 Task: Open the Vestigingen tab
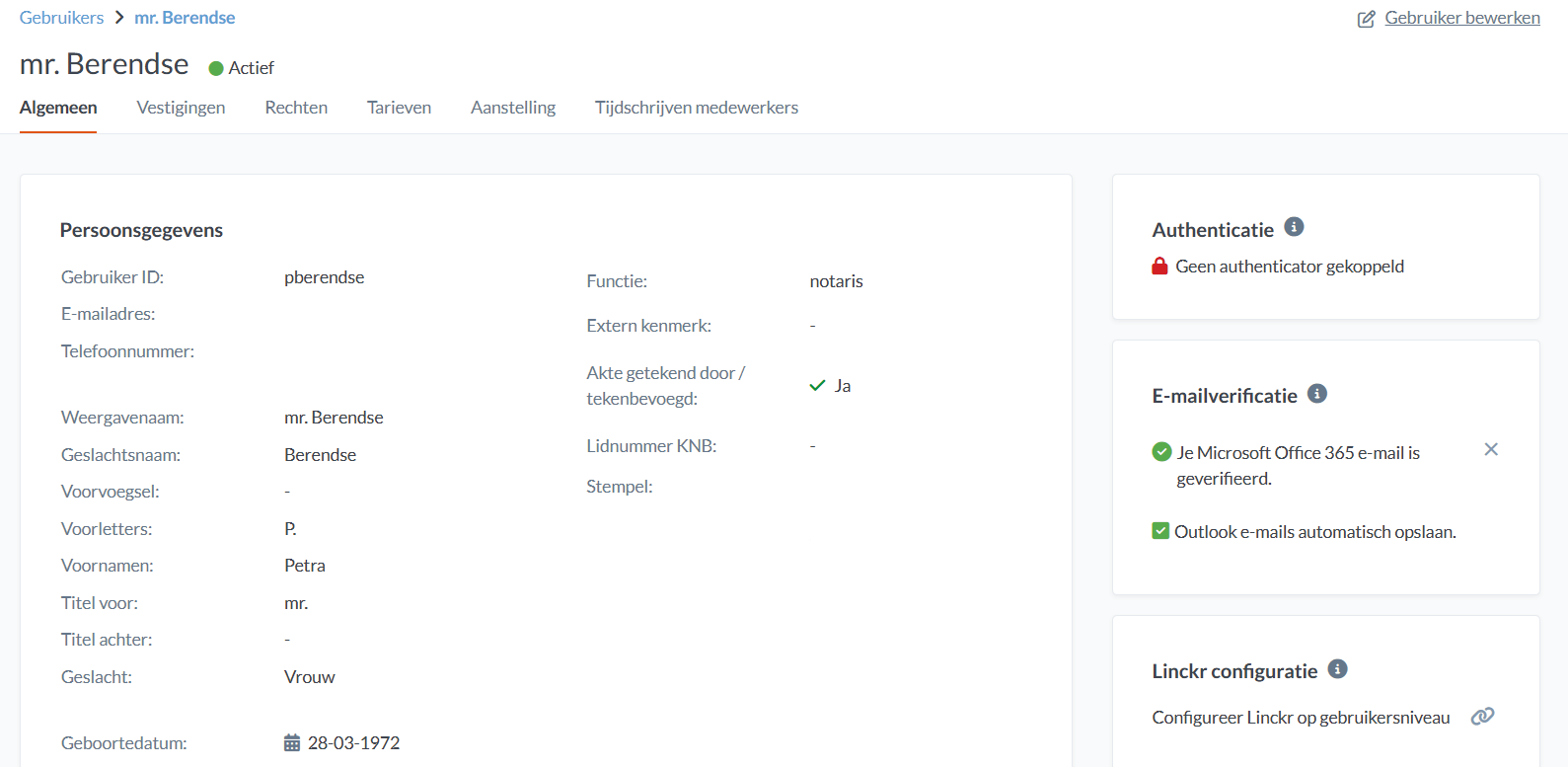(x=181, y=108)
